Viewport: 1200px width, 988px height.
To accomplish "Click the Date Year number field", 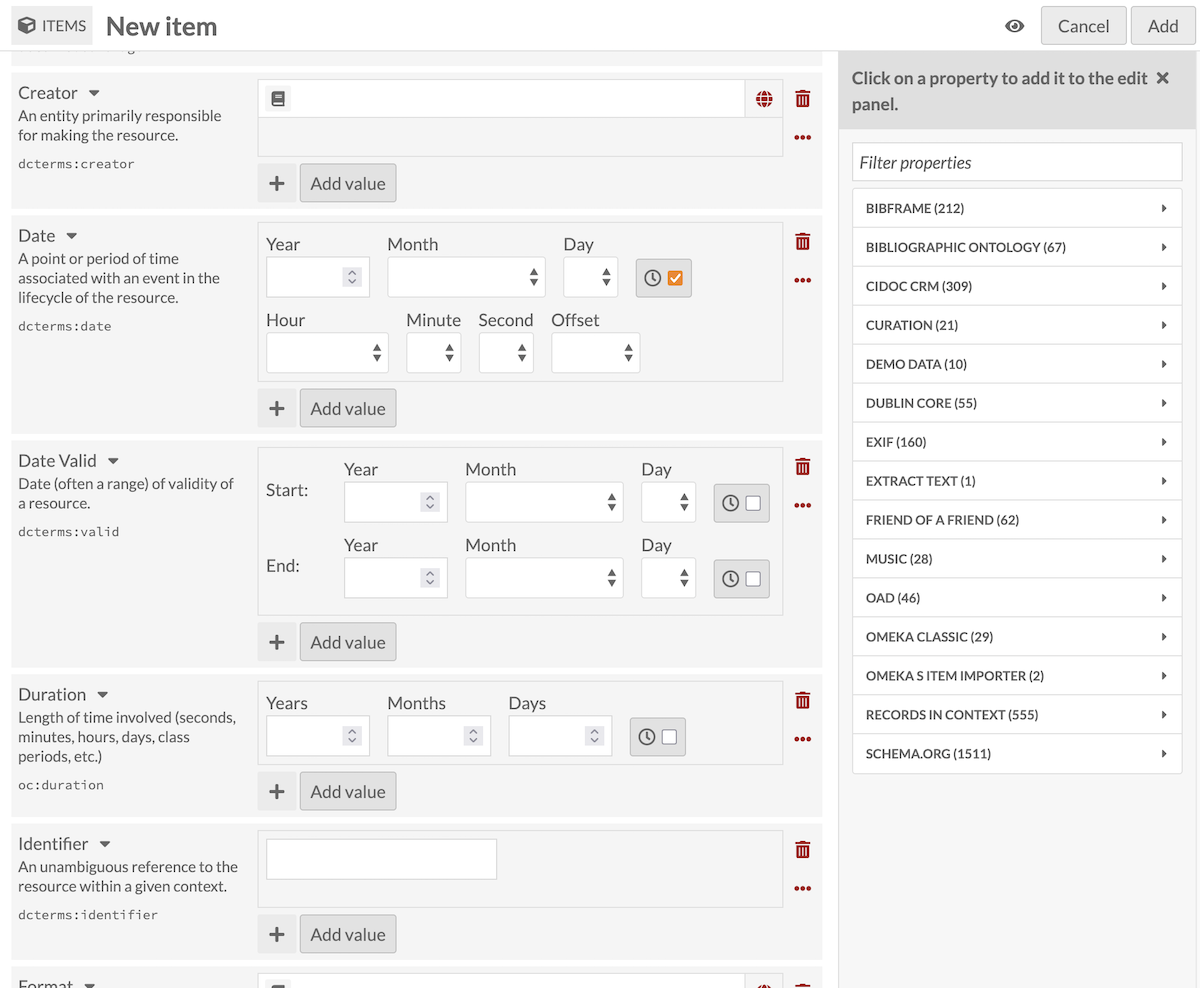I will 317,277.
